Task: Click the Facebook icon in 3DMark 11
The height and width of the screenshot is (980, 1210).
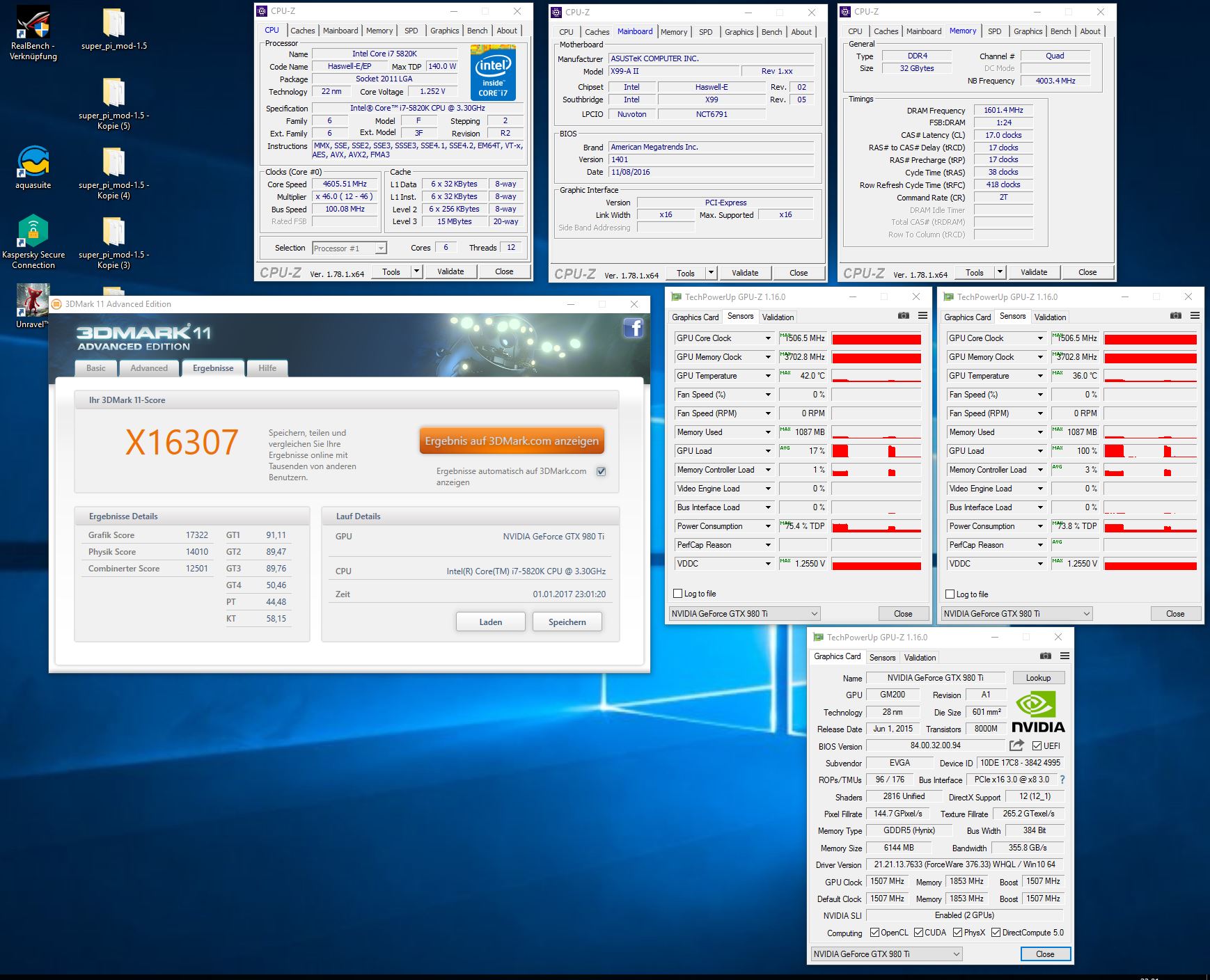Action: click(633, 328)
